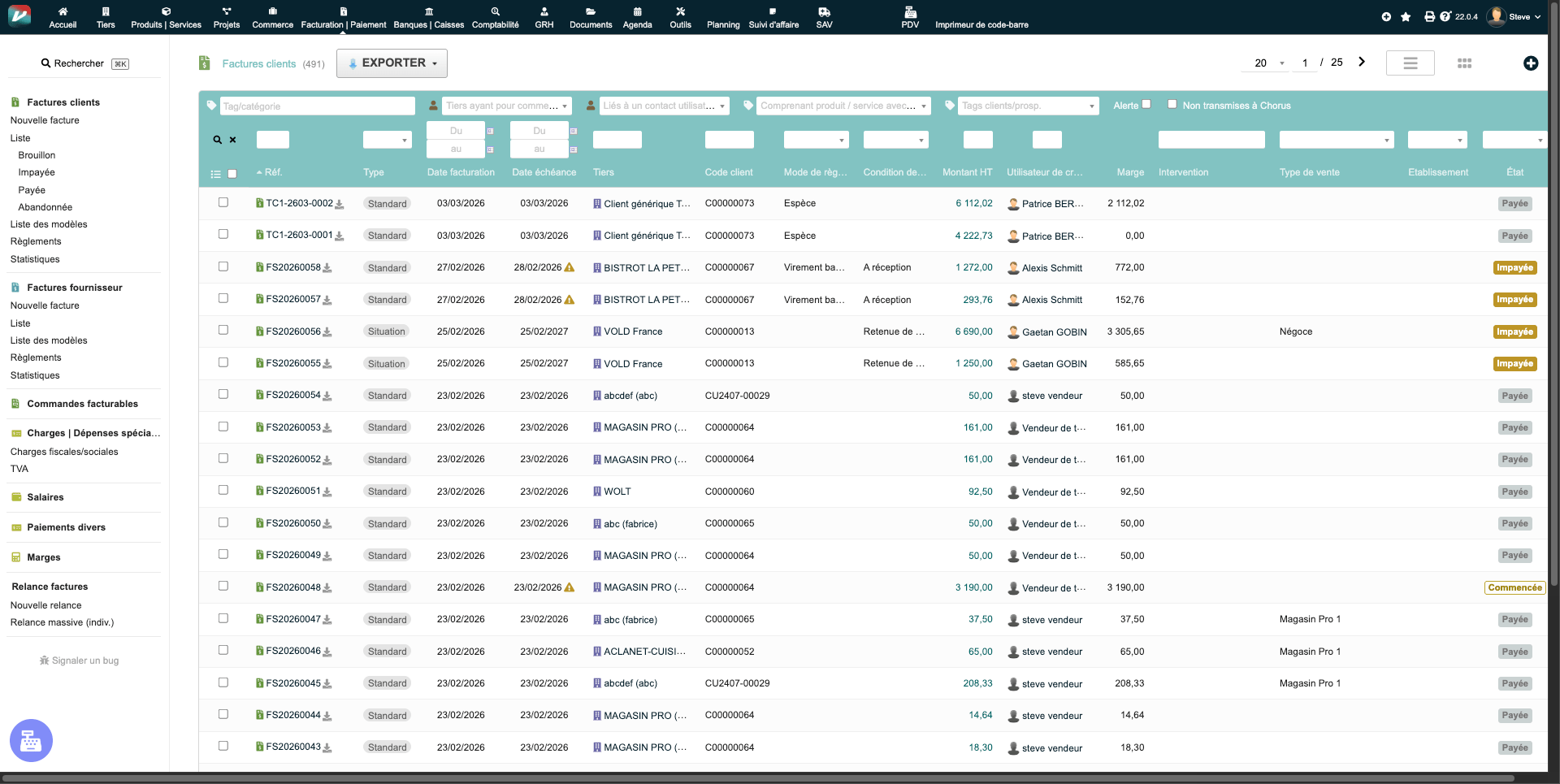This screenshot has height=784, width=1560.
Task: Enable Non transmises à Chorus checkbox
Action: (x=1172, y=104)
